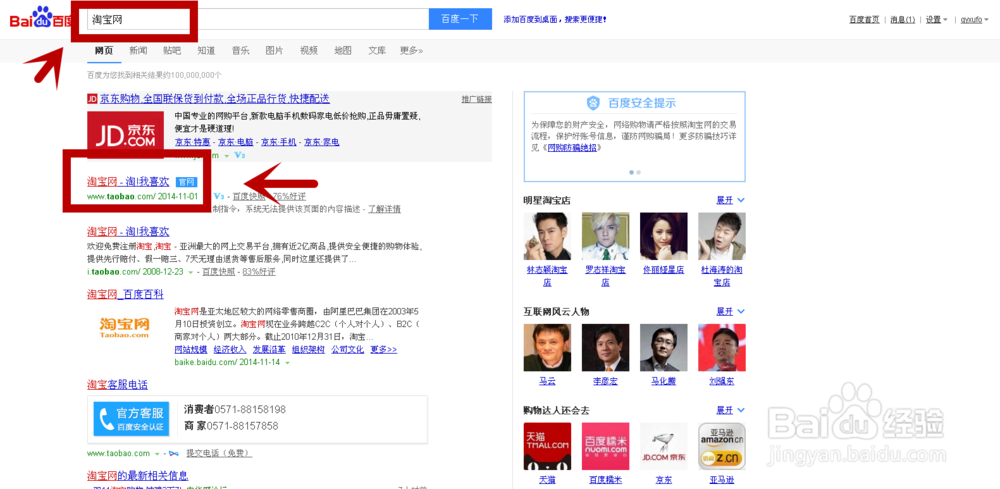Click 83%好评 rating link
Image resolution: width=1000 pixels, height=489 pixels.
point(259,272)
